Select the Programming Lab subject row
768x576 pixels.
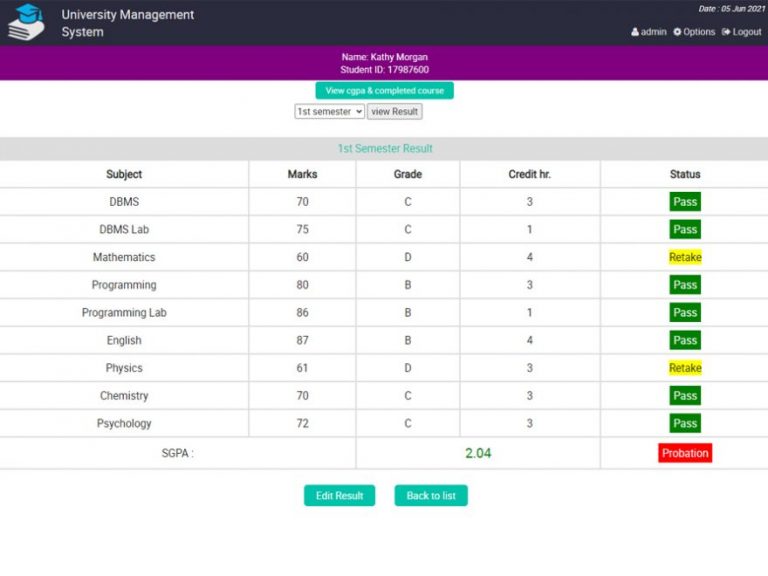pyautogui.click(x=124, y=313)
